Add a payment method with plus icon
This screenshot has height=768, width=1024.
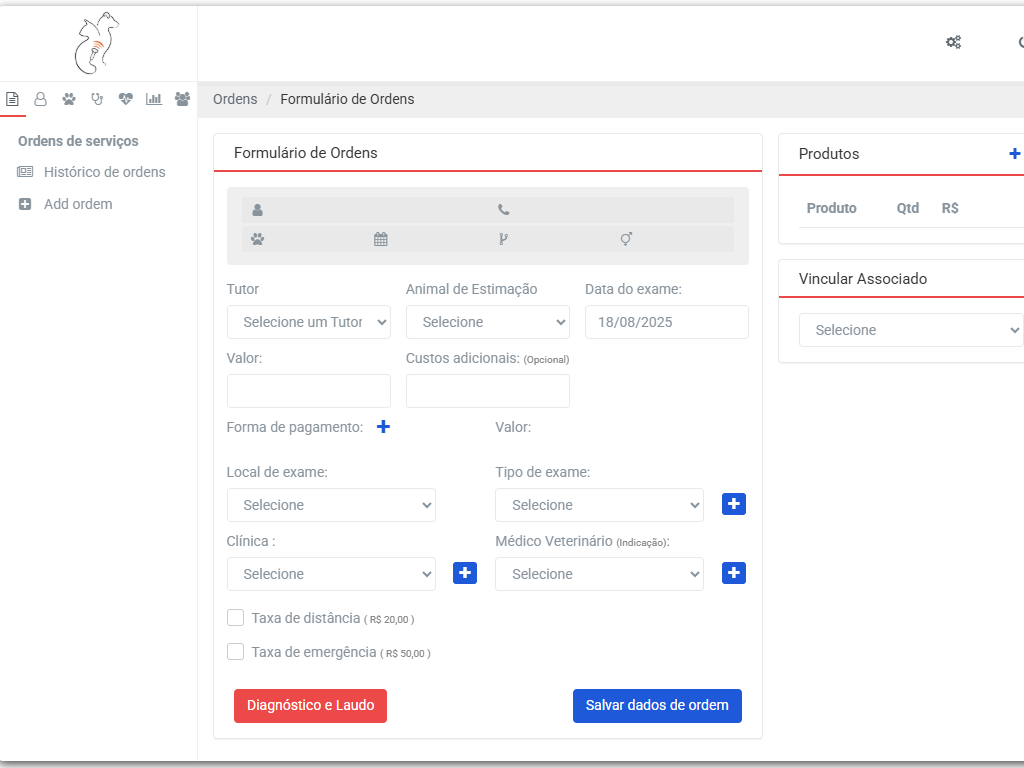[x=383, y=427]
